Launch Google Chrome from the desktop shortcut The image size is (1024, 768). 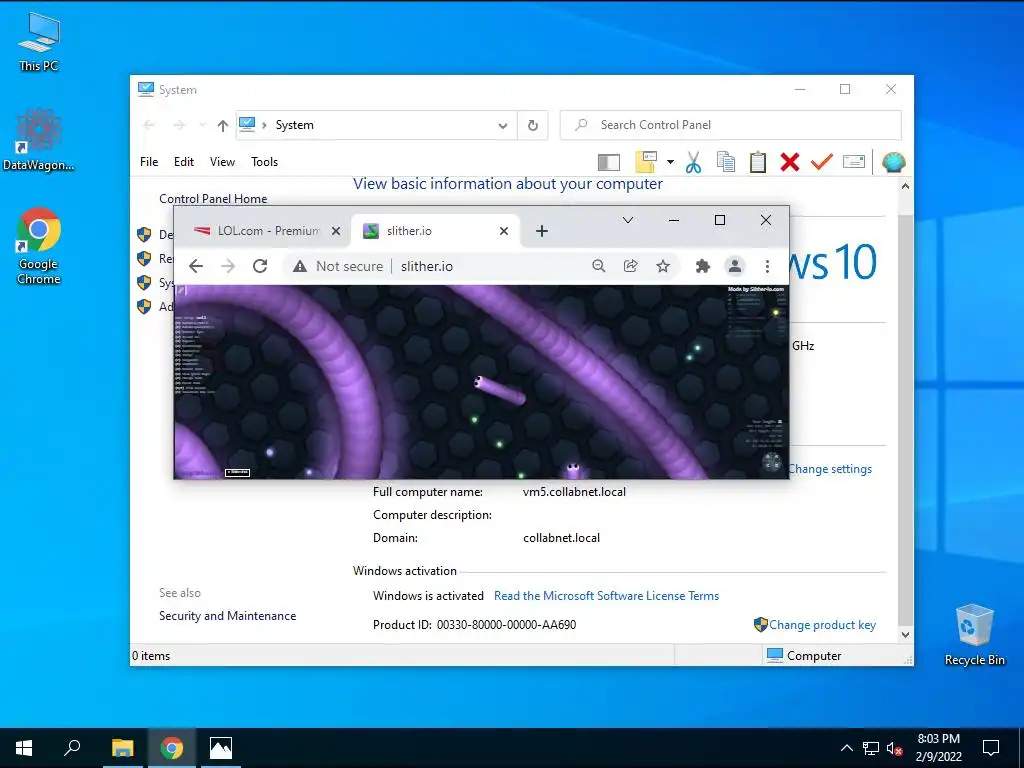(x=39, y=246)
